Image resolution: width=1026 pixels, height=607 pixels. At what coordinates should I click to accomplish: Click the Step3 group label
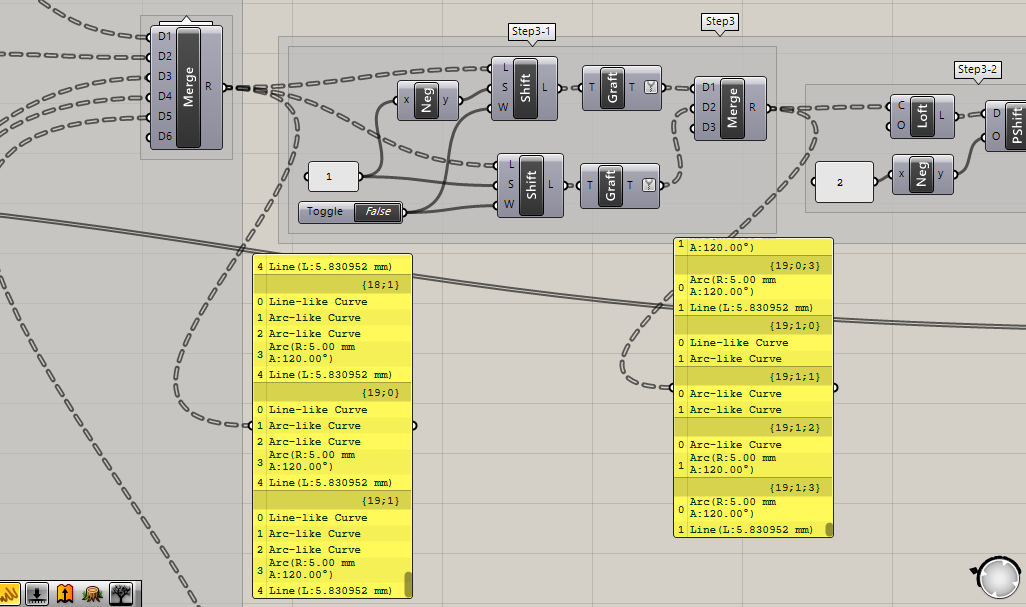pos(720,21)
